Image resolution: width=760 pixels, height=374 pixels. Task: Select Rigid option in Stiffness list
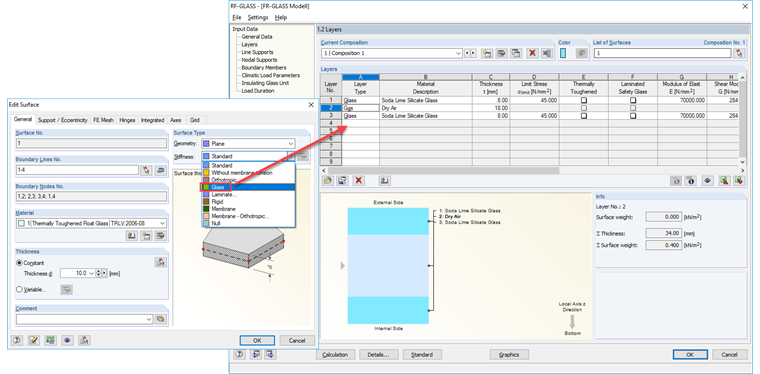[248, 202]
